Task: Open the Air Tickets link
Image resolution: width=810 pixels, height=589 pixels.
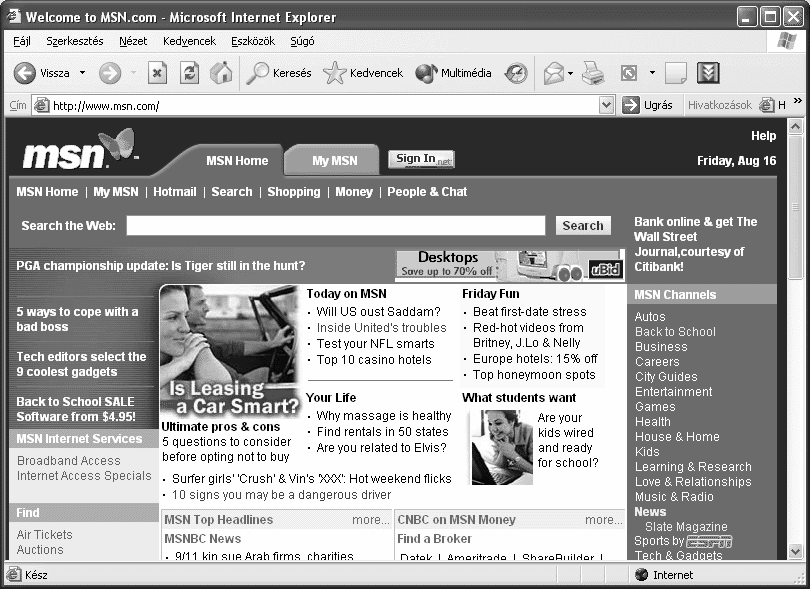Action: (x=44, y=534)
